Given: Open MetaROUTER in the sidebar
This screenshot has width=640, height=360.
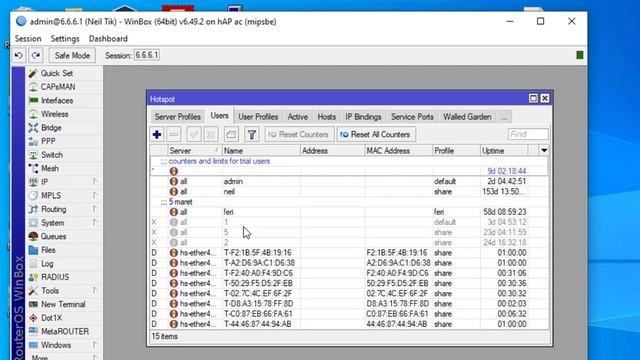Looking at the screenshot, I should coord(64,331).
